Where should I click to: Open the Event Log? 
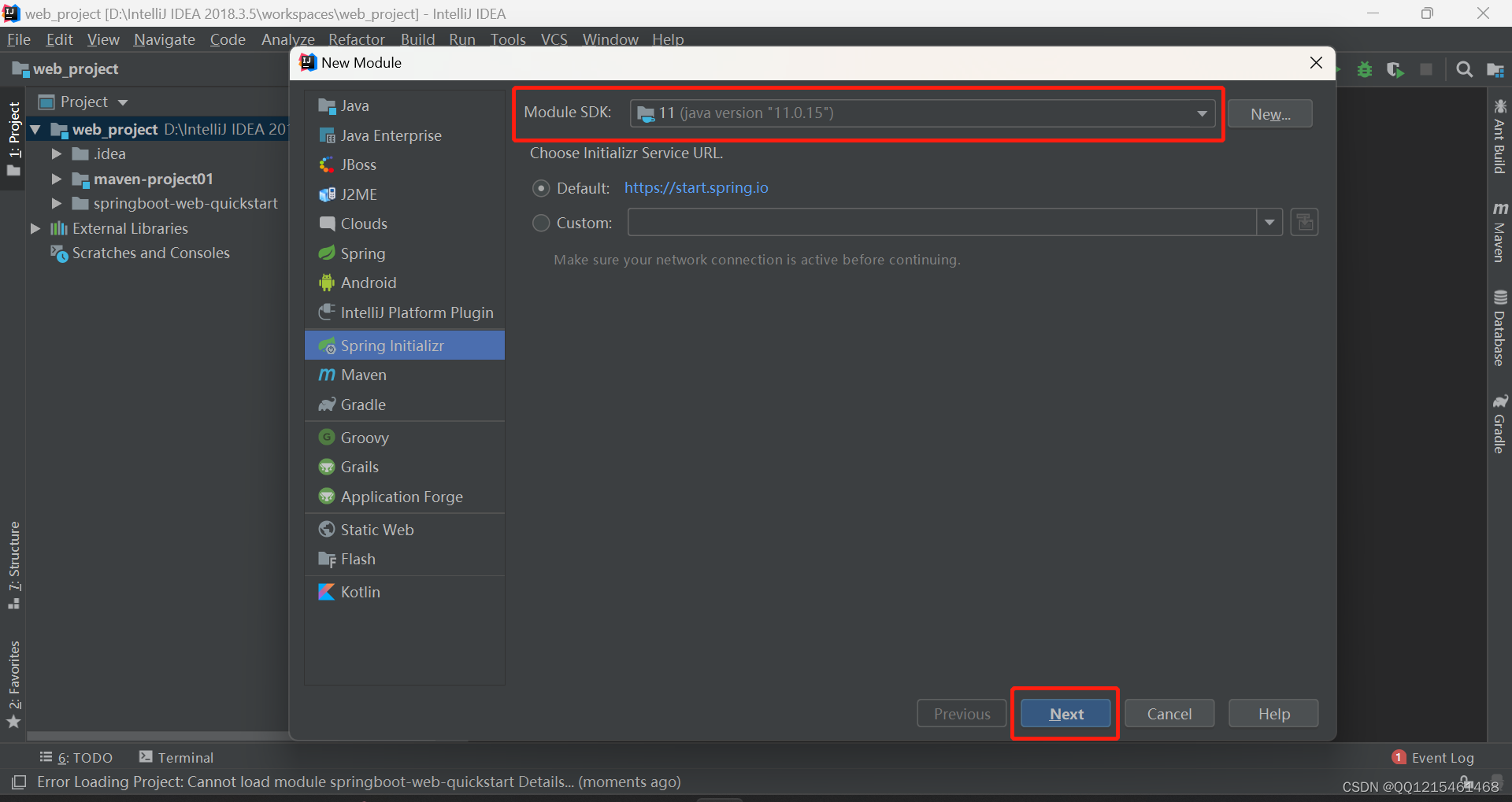coord(1433,757)
